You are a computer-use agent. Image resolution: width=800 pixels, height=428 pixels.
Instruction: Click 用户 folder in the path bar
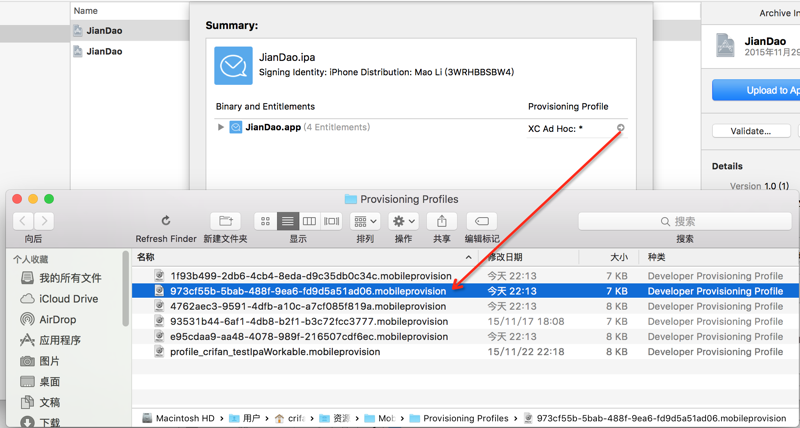point(244,418)
